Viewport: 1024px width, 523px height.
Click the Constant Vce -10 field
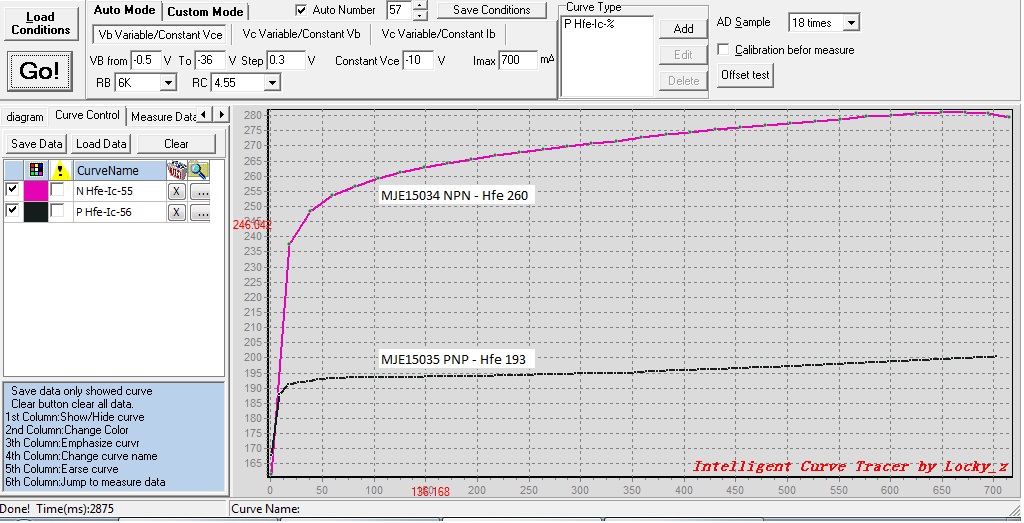coord(417,60)
